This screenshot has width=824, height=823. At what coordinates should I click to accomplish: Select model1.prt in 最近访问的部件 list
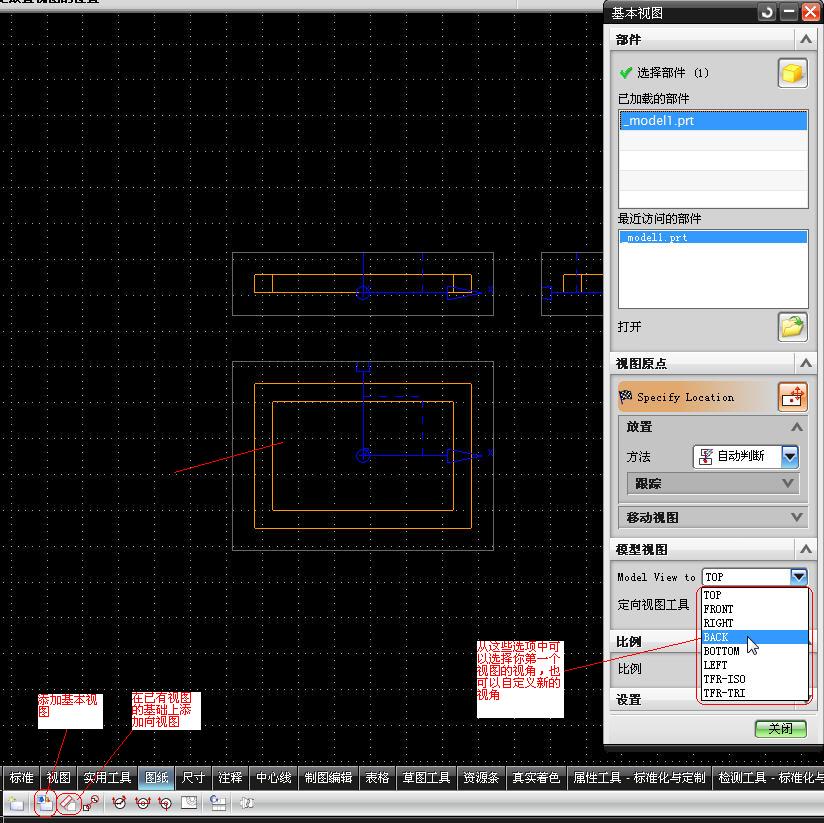[713, 238]
